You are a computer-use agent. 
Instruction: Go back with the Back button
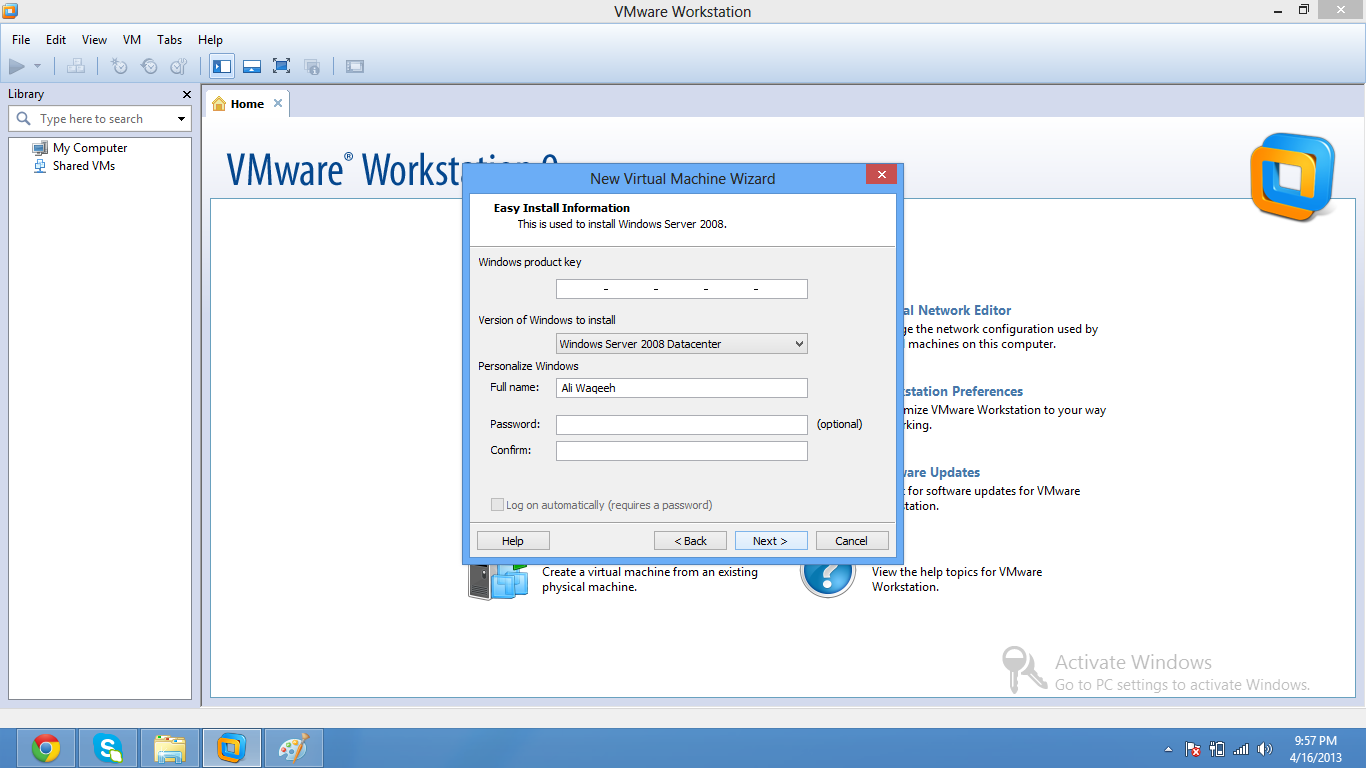tap(690, 541)
